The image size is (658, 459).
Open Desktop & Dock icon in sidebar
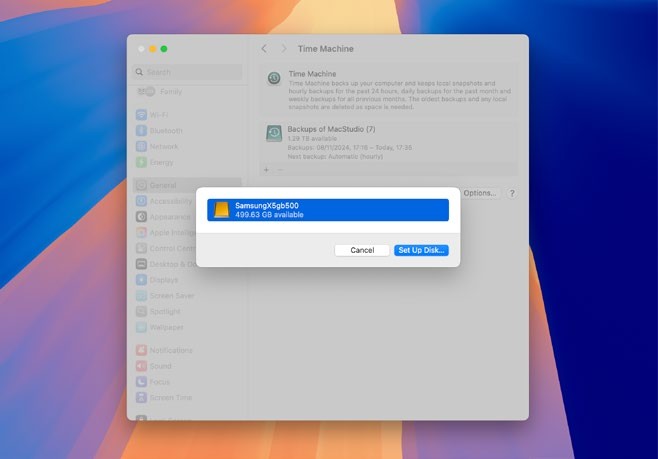(x=141, y=264)
